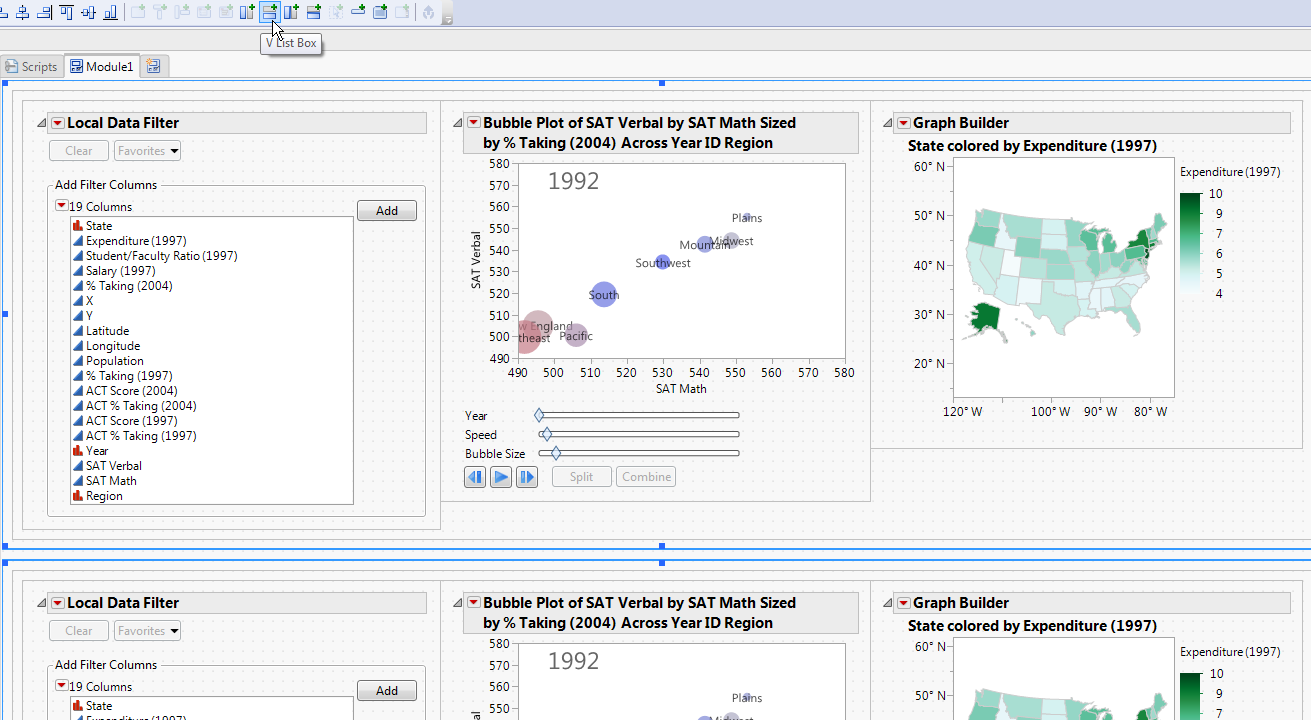The width and height of the screenshot is (1311, 726).
Task: Click the V List Box toolbar icon
Action: tap(269, 12)
